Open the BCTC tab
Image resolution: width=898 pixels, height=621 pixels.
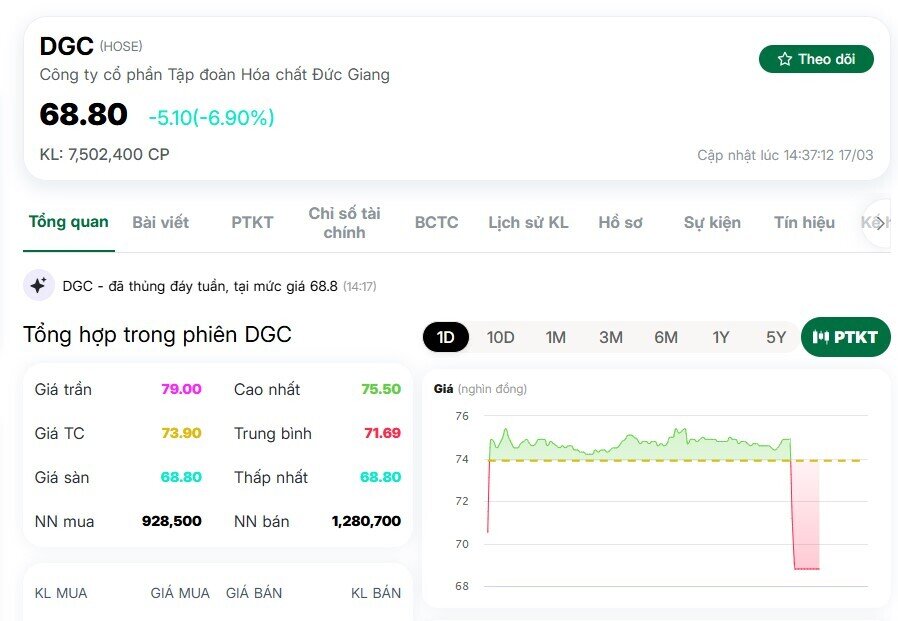click(x=435, y=223)
